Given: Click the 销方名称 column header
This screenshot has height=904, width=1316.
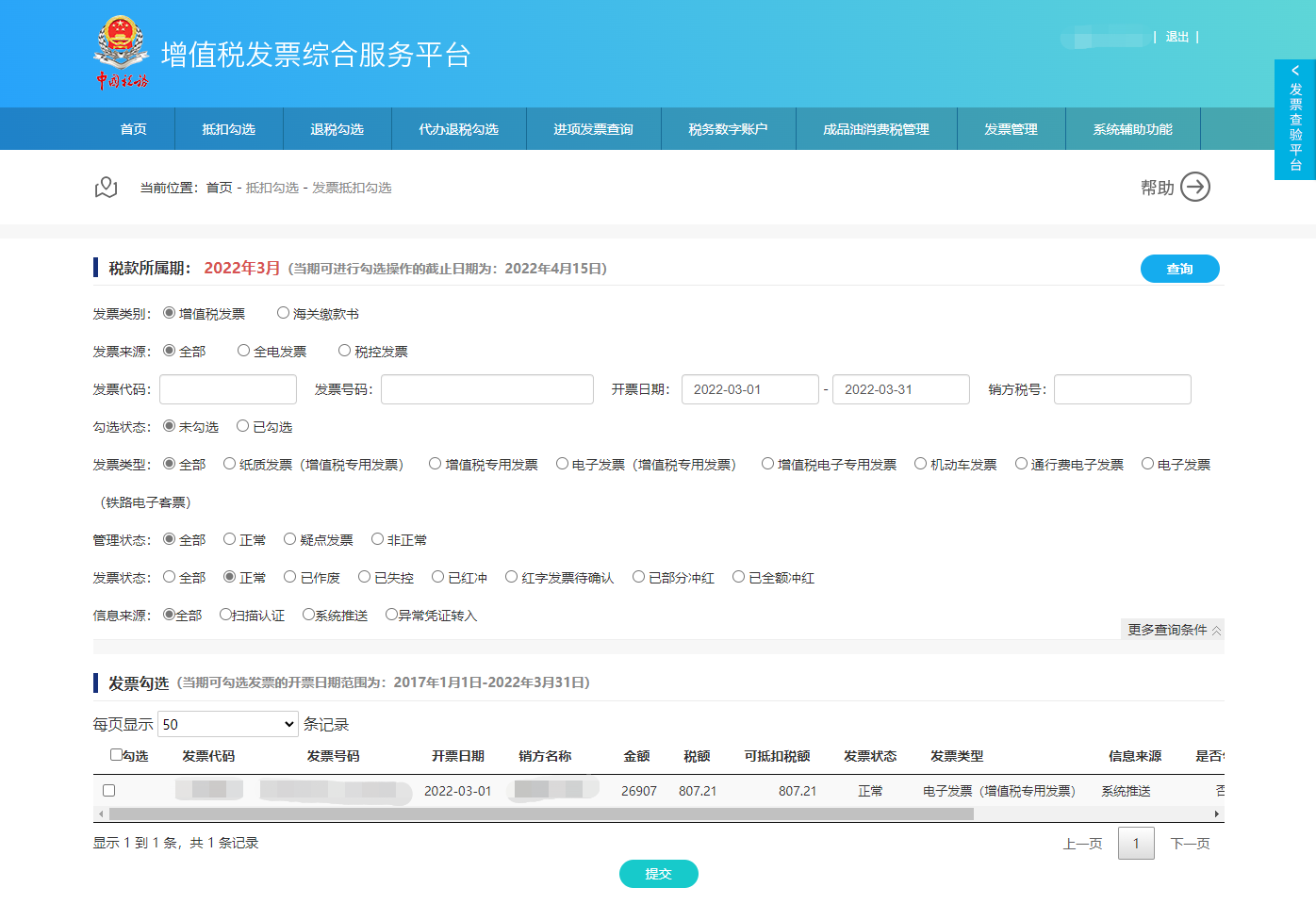Looking at the screenshot, I should tap(545, 756).
